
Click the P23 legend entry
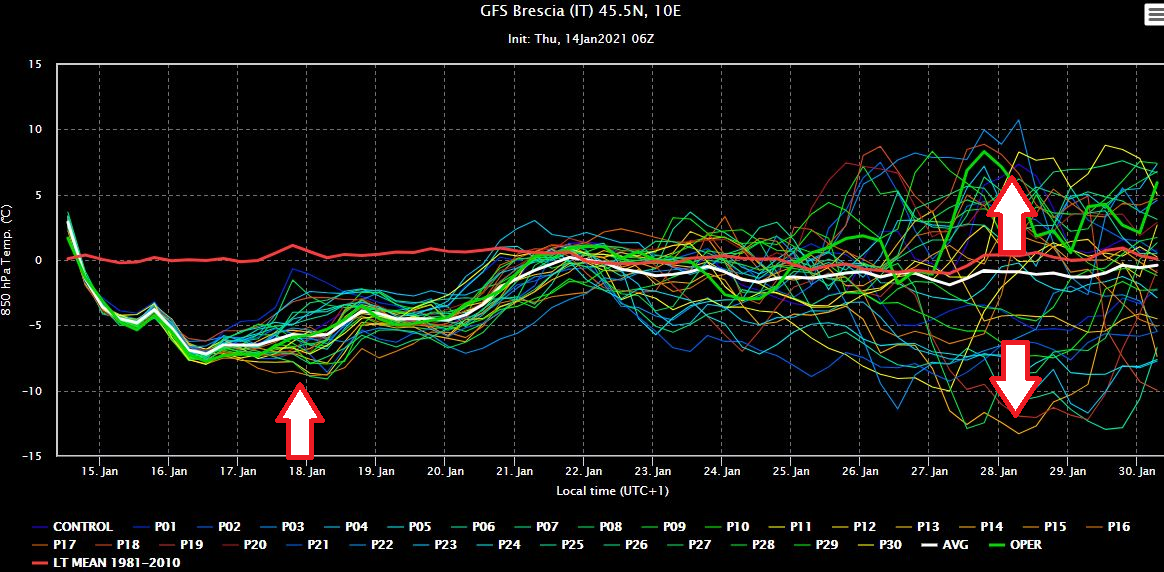tap(434, 545)
